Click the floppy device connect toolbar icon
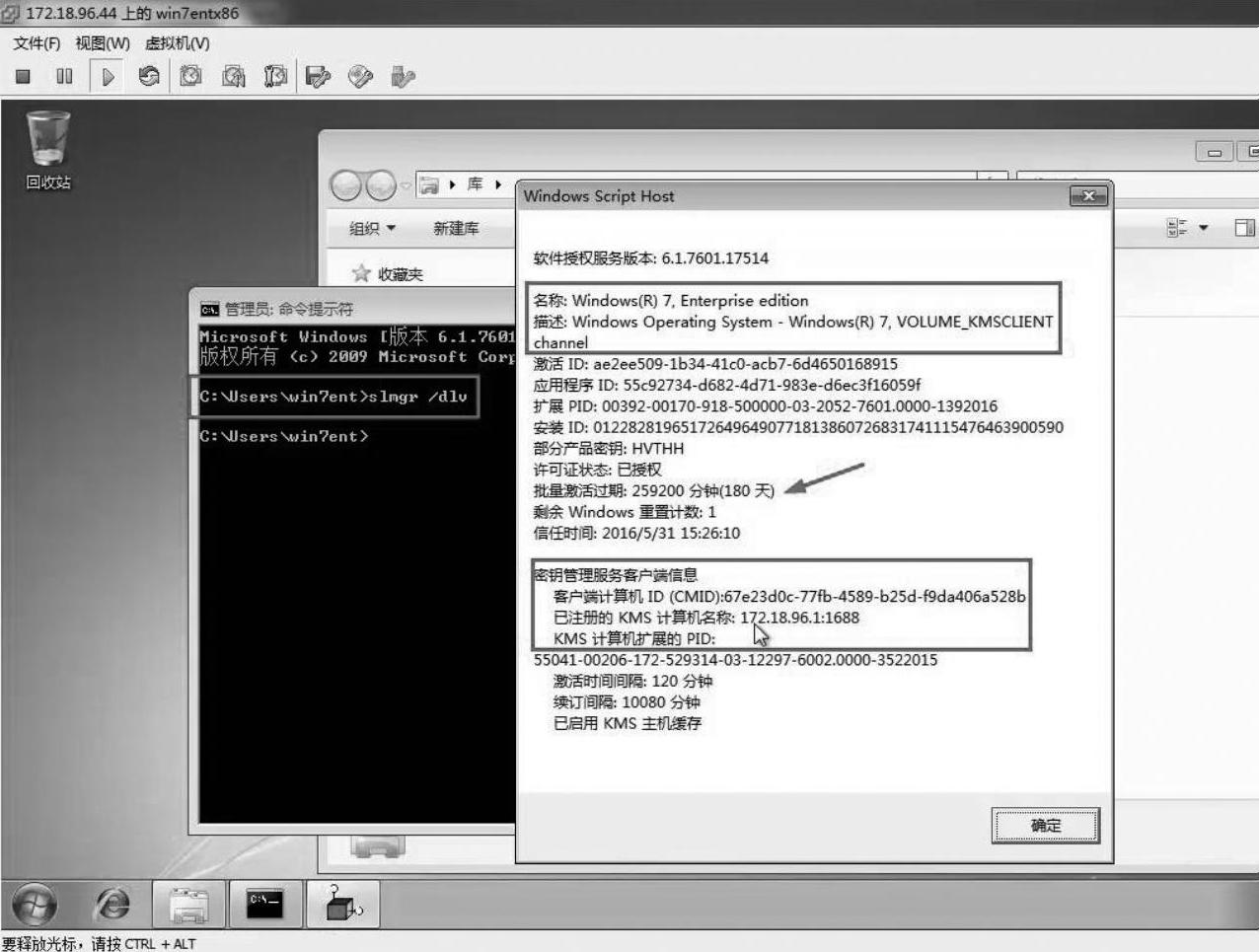 point(317,76)
